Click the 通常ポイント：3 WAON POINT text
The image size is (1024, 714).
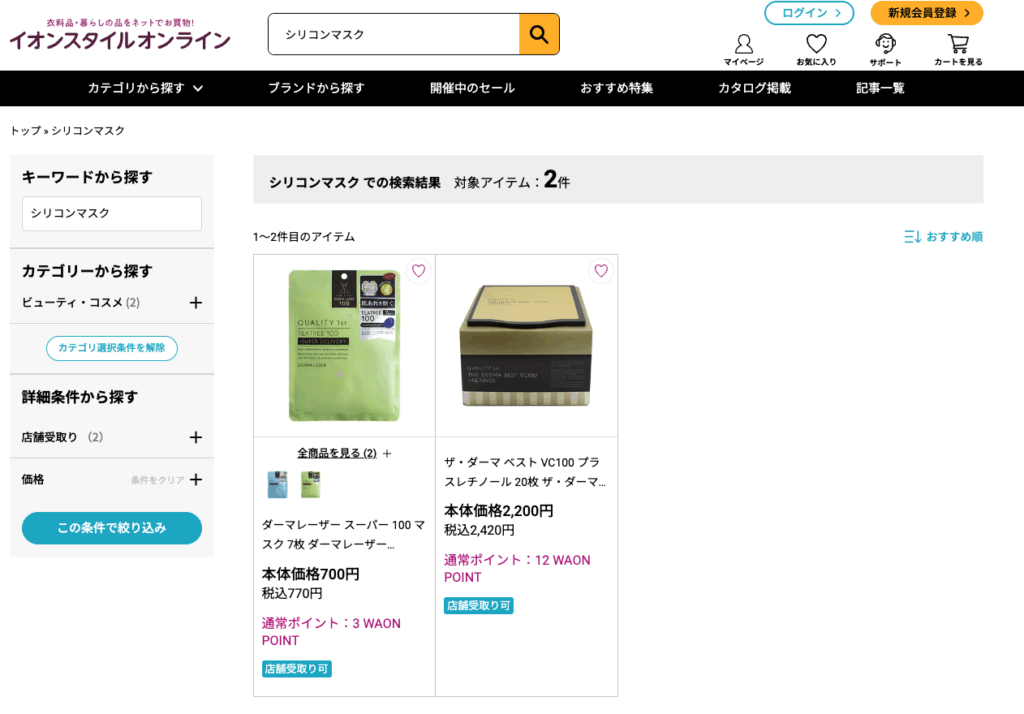[331, 632]
